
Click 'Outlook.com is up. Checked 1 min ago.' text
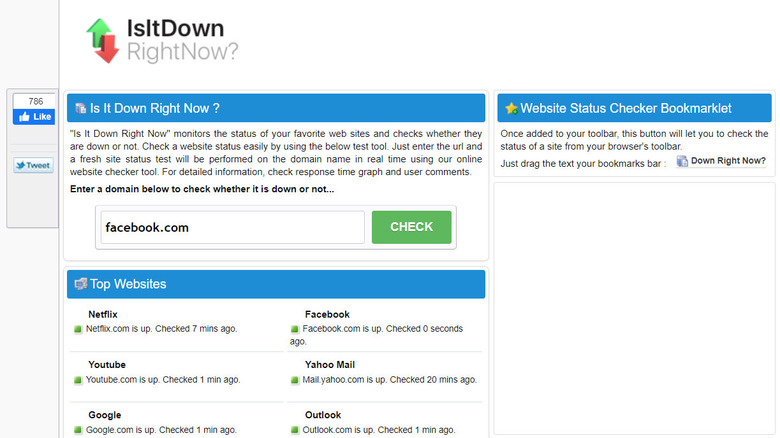pyautogui.click(x=379, y=430)
